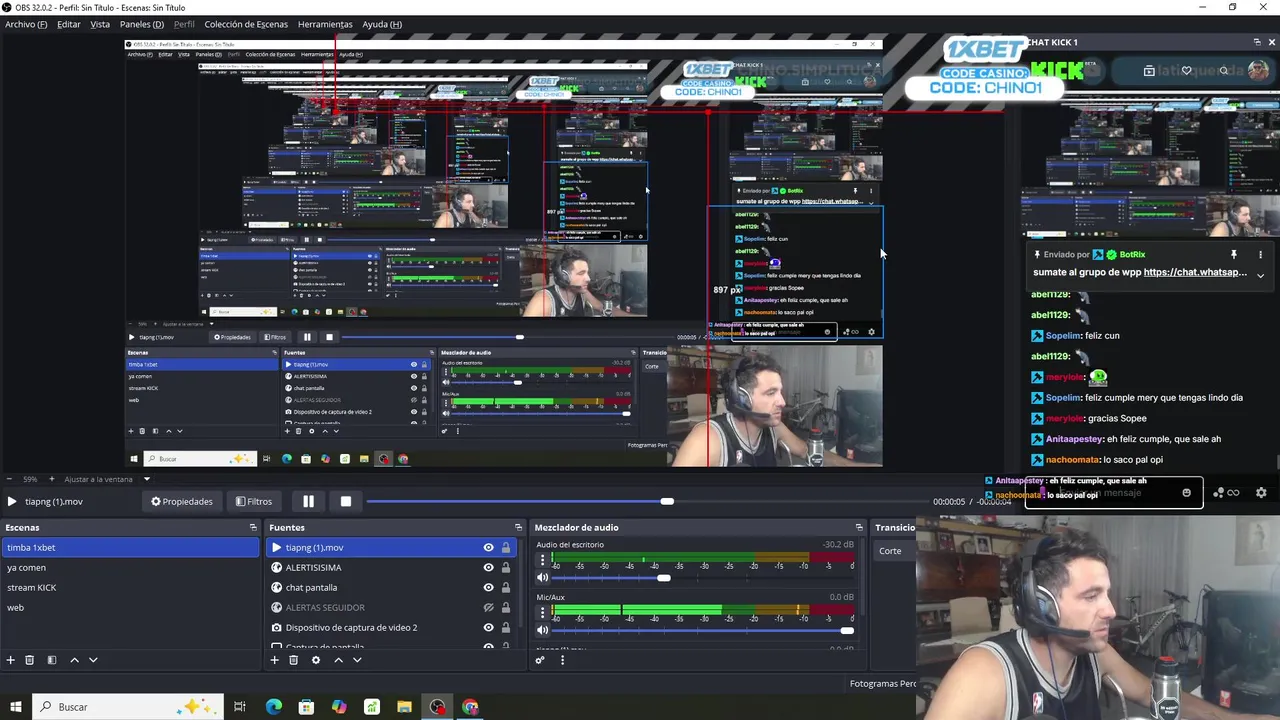Select the stream KICK scene
The image size is (1280, 720).
tap(130, 588)
